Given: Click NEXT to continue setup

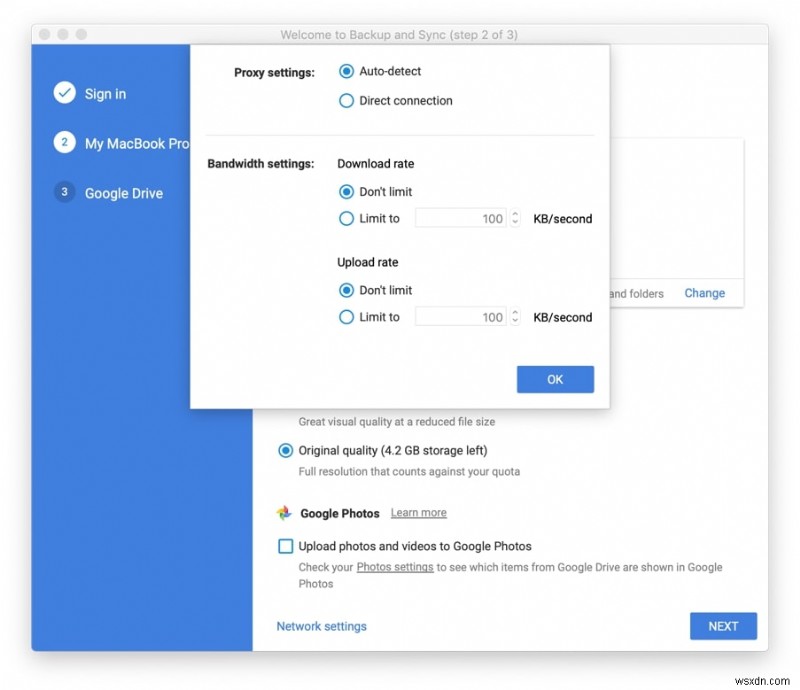Looking at the screenshot, I should tap(723, 625).
